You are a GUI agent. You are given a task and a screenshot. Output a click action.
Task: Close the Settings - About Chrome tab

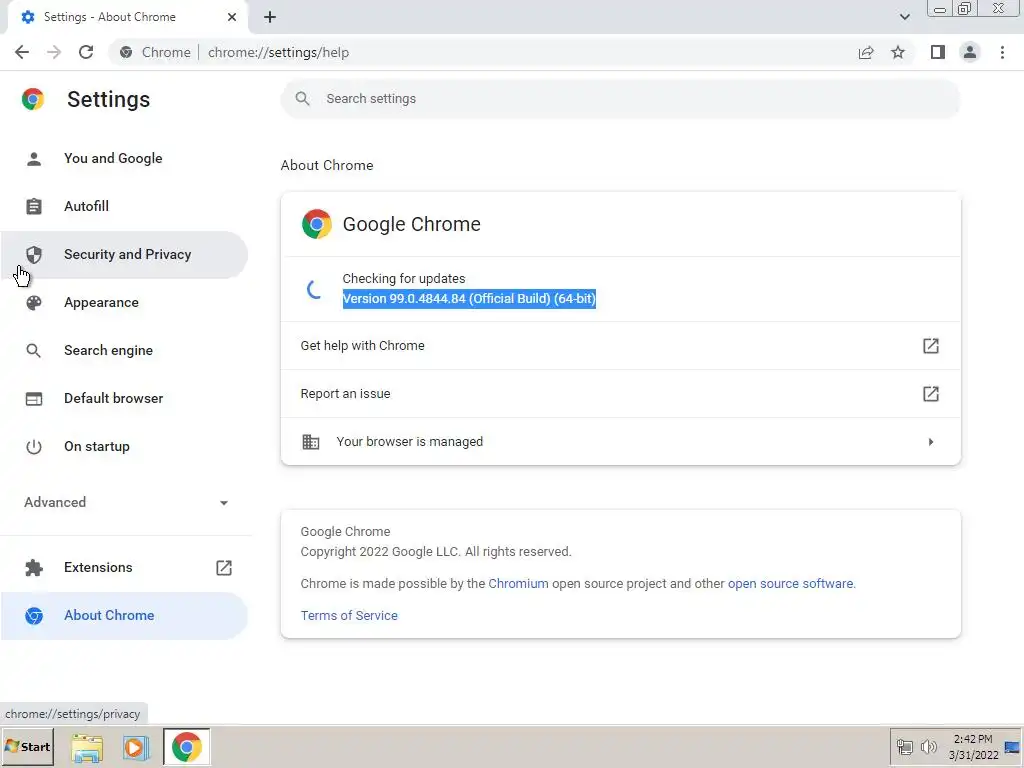232,17
